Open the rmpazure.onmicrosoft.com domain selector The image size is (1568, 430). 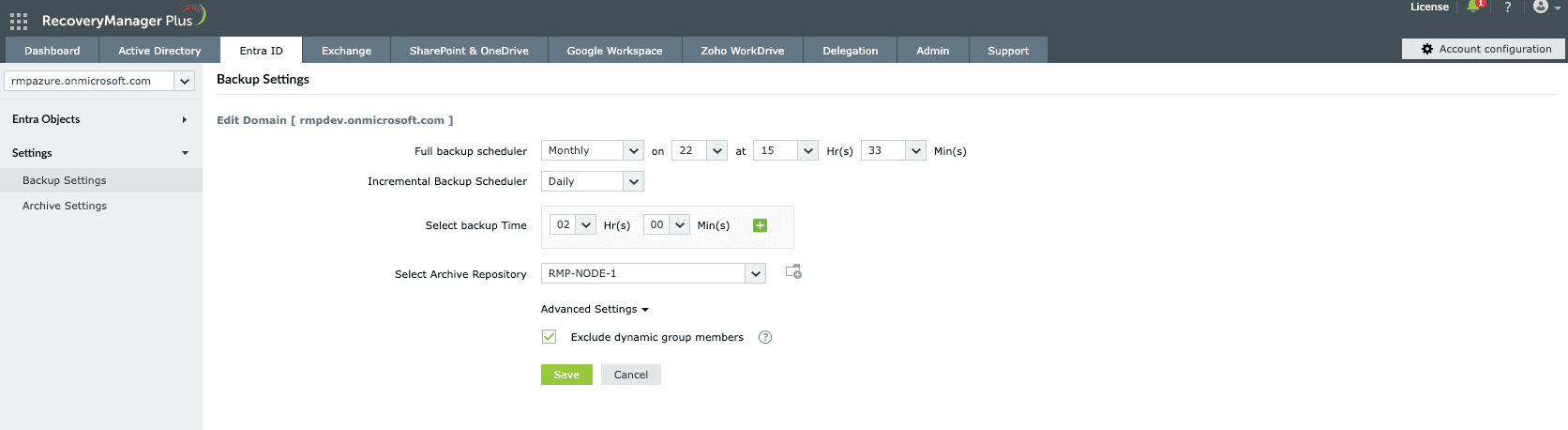coord(99,81)
